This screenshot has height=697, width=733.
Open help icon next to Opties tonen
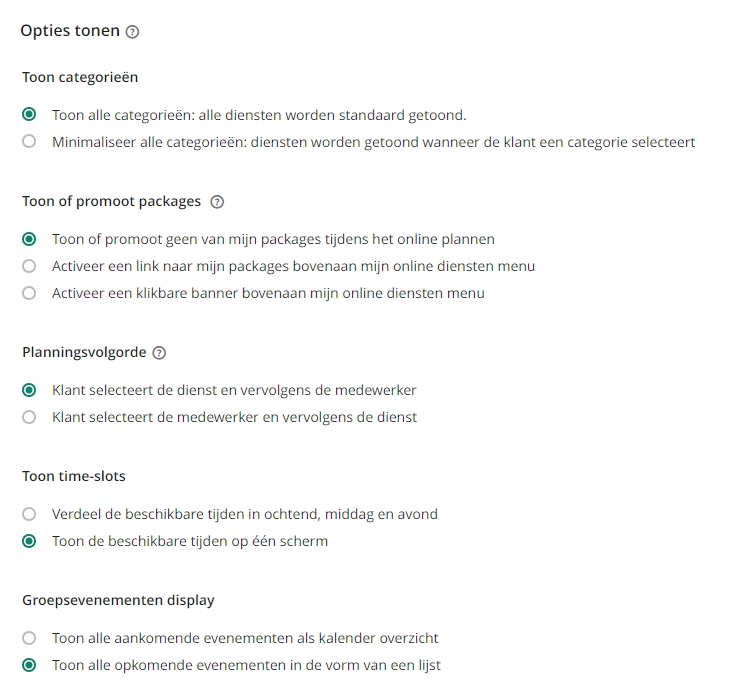pyautogui.click(x=133, y=32)
